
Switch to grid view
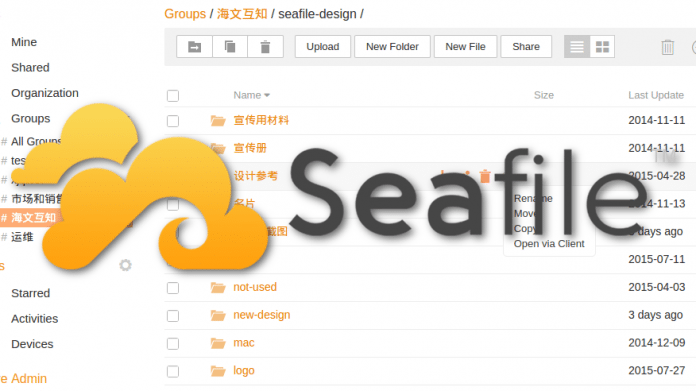coord(602,47)
